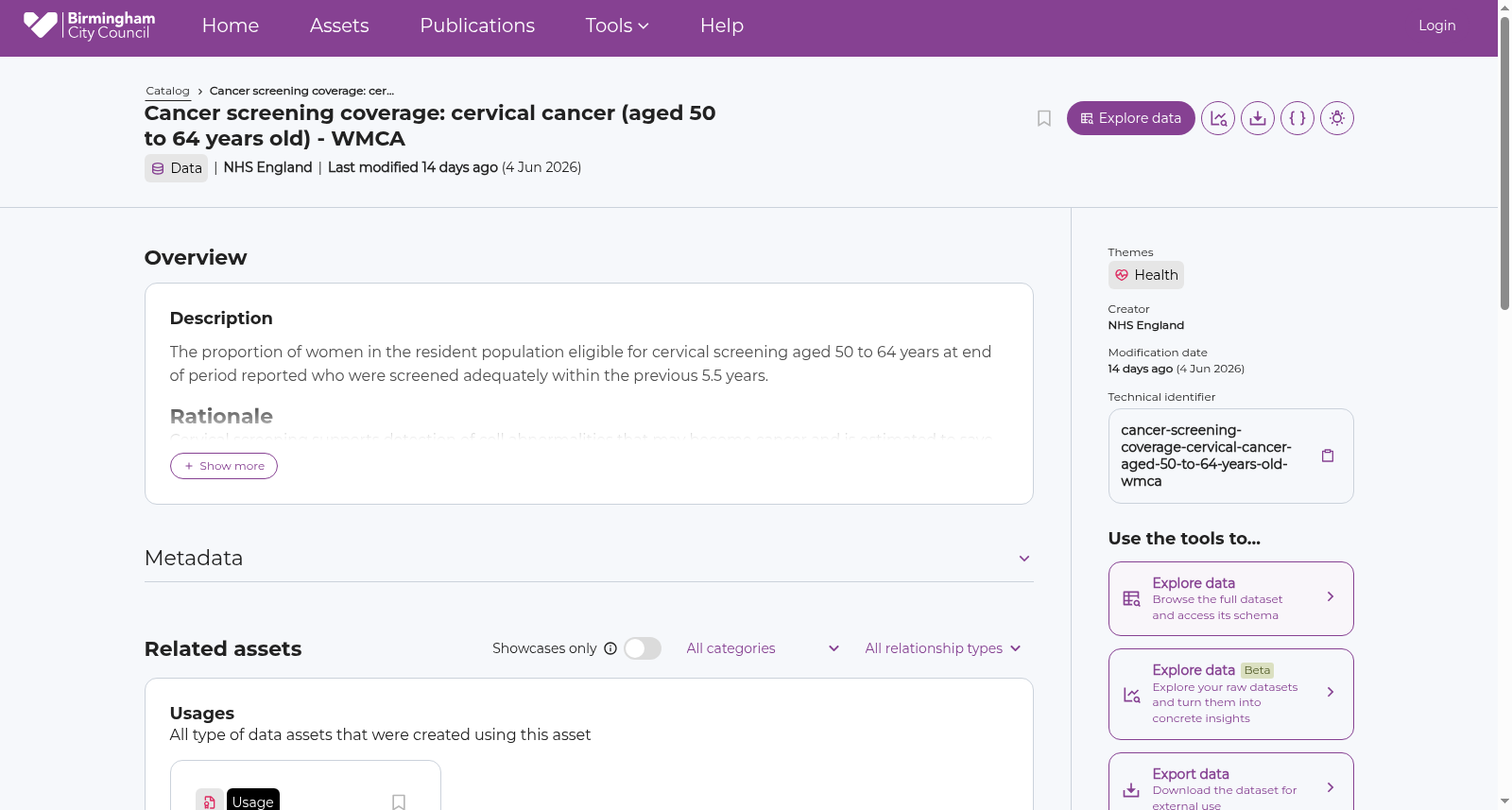The height and width of the screenshot is (810, 1512).
Task: Click the Show more button in Description
Action: click(224, 466)
